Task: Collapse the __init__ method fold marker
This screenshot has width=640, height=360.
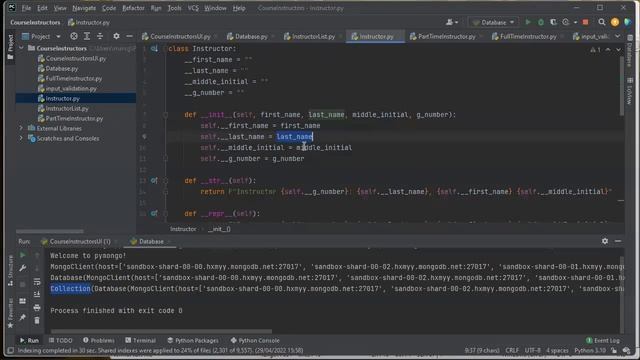Action: click(165, 115)
